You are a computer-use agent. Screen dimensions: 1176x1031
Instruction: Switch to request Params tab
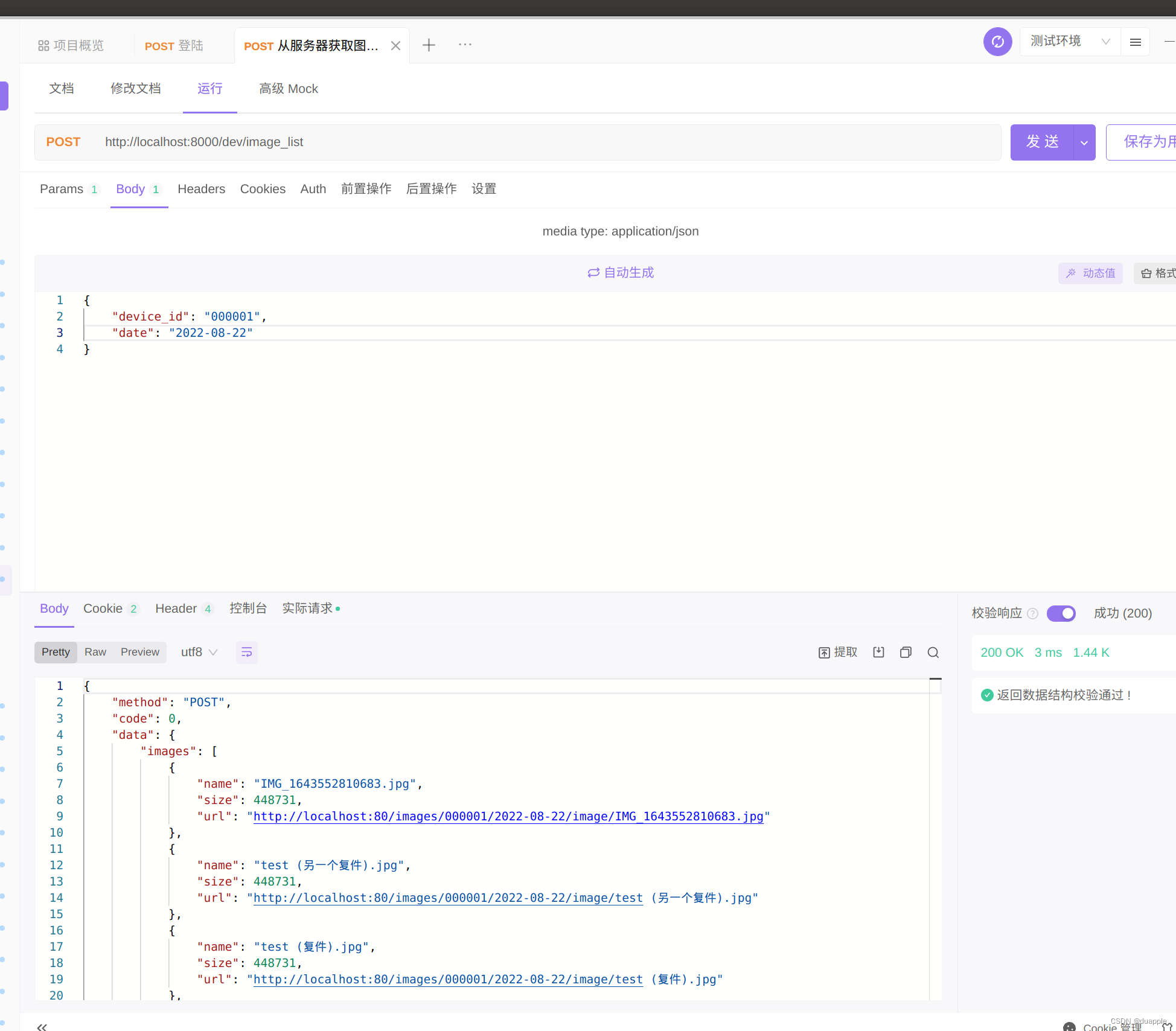click(69, 190)
